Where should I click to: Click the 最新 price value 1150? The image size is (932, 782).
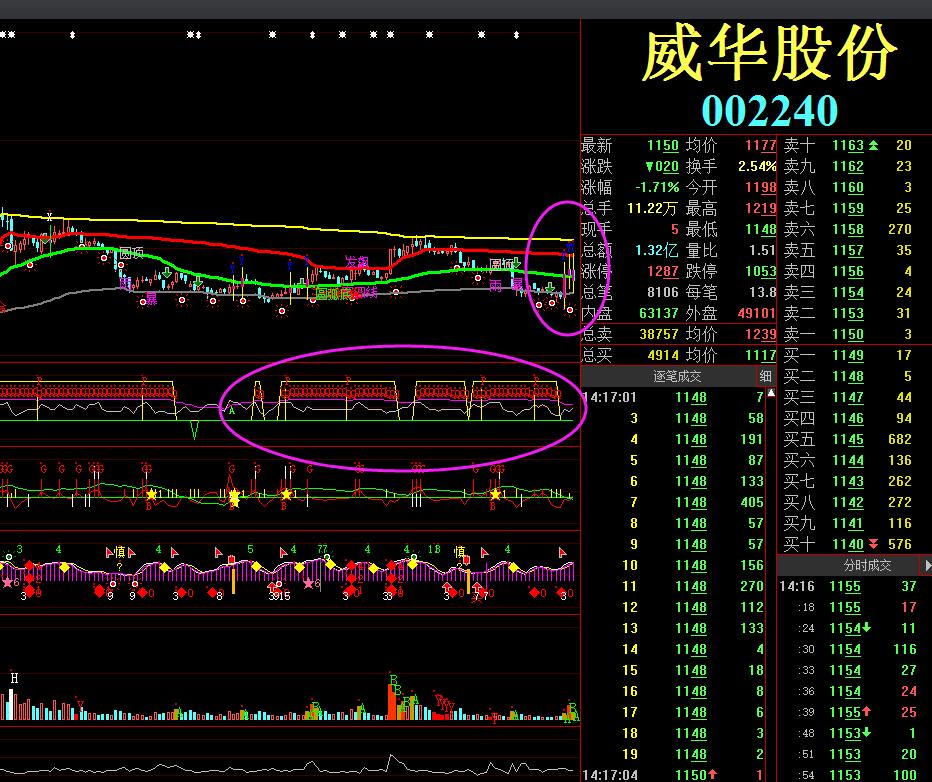pos(663,146)
